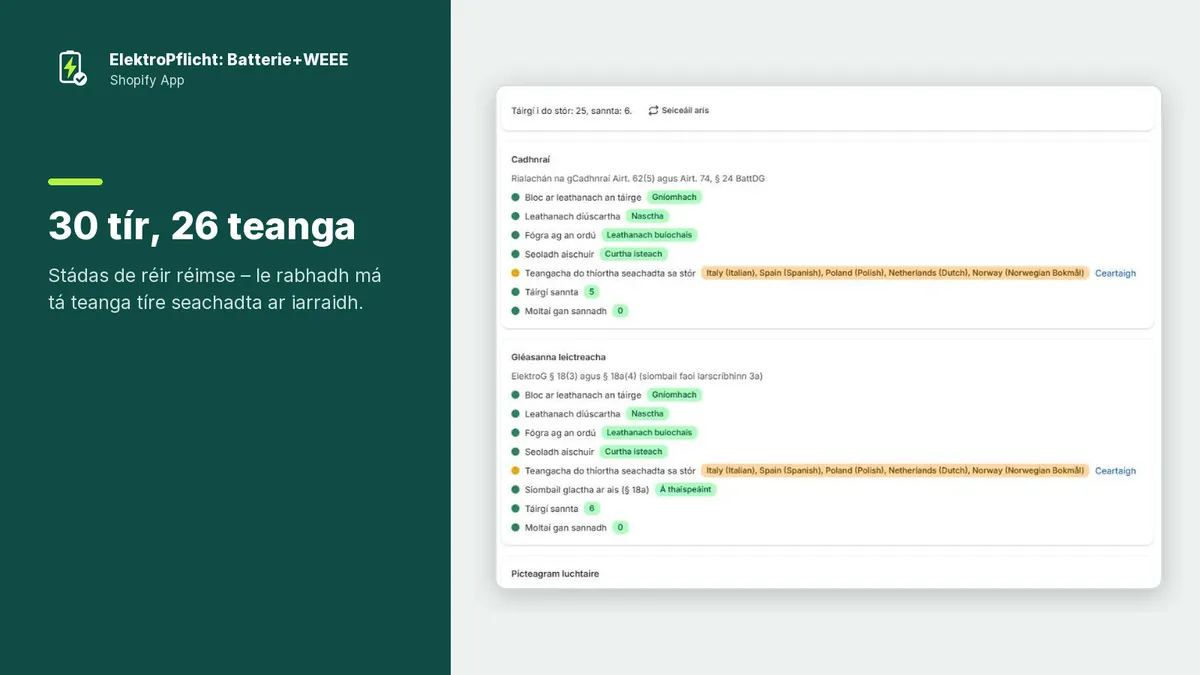Click the 'Shopify App' subtitle
Screen dimensions: 1200x675
[x=147, y=81]
